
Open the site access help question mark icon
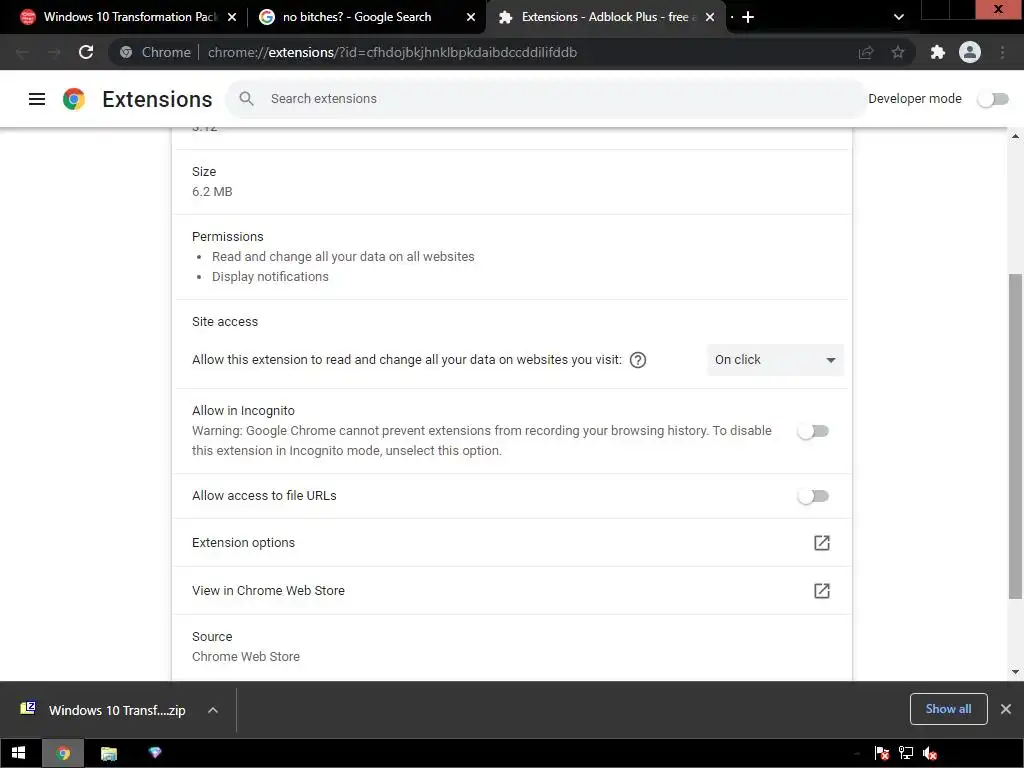638,360
